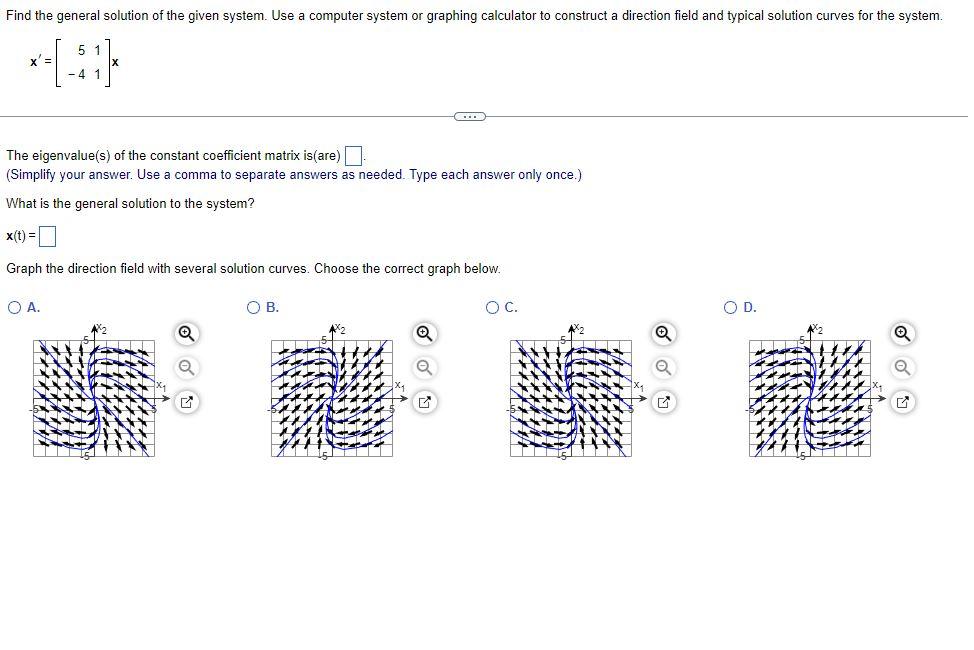This screenshot has width=974, height=650.
Task: Open graph B in a new window
Action: tap(423, 400)
